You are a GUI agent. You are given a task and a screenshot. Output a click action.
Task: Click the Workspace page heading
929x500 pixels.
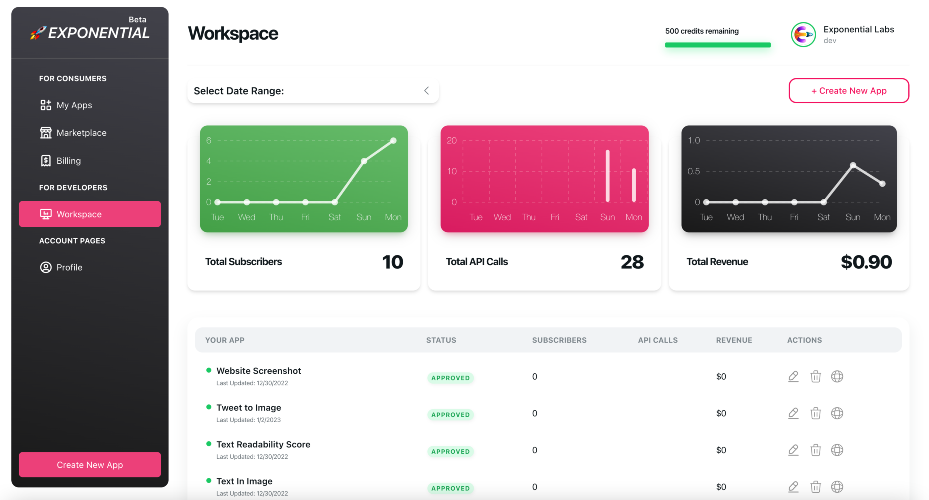point(233,34)
